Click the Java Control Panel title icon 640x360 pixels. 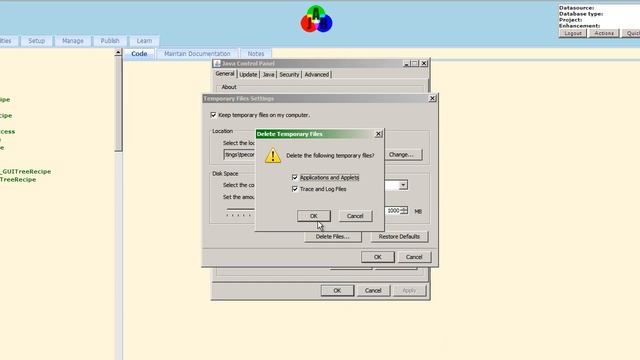pyautogui.click(x=217, y=64)
